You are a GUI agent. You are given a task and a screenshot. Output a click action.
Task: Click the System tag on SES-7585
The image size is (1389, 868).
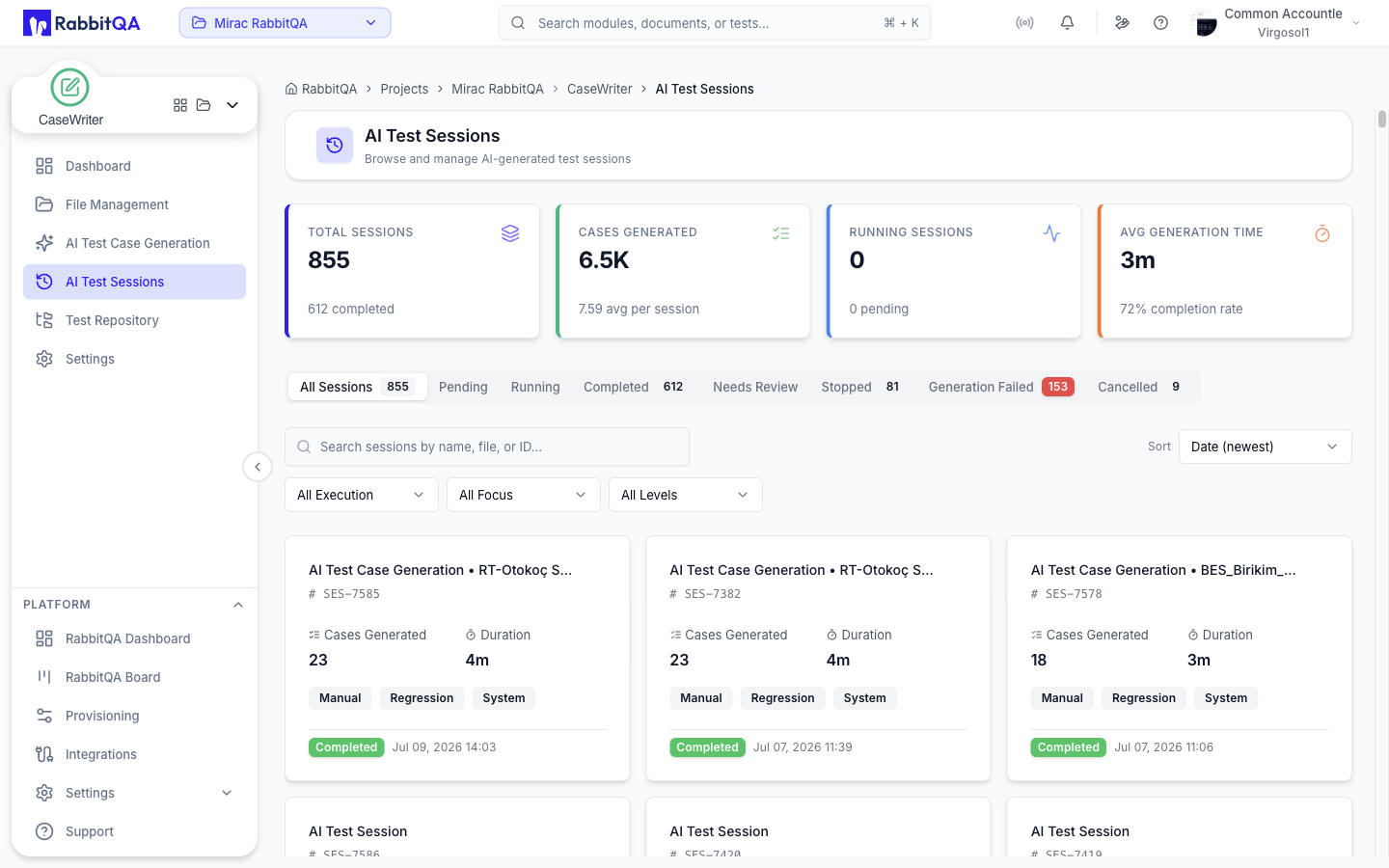(504, 698)
